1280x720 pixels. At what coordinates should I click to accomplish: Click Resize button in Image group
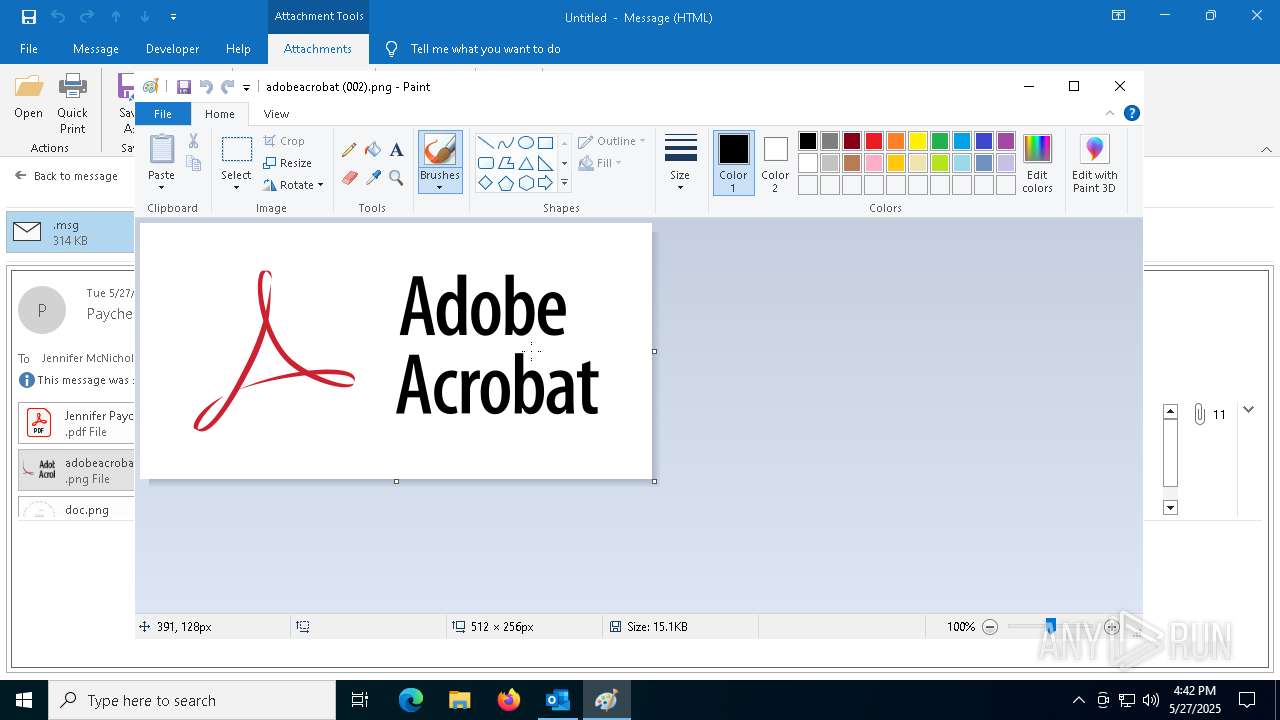[288, 163]
